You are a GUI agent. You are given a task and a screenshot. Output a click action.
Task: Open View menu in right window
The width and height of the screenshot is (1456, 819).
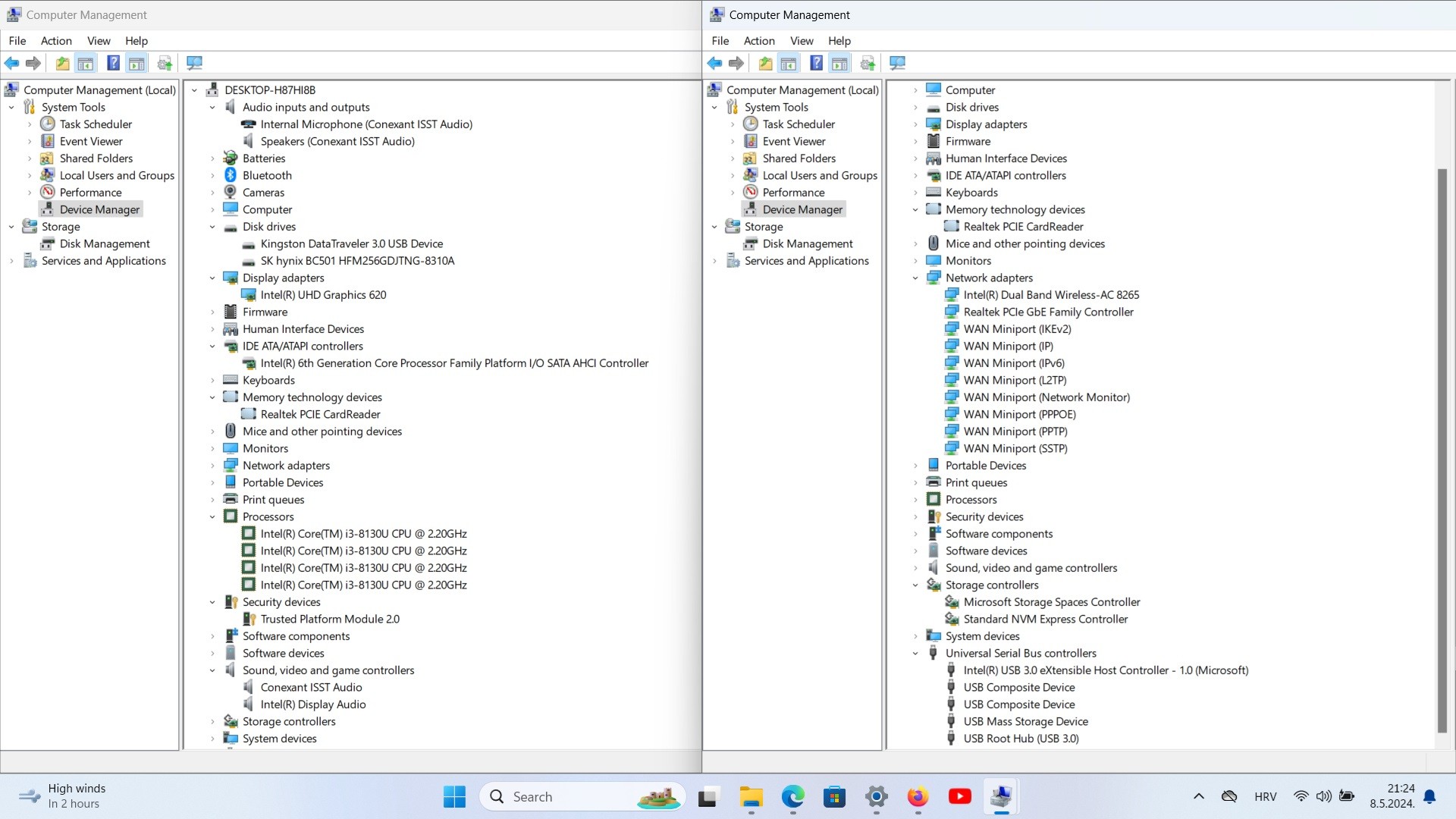802,41
